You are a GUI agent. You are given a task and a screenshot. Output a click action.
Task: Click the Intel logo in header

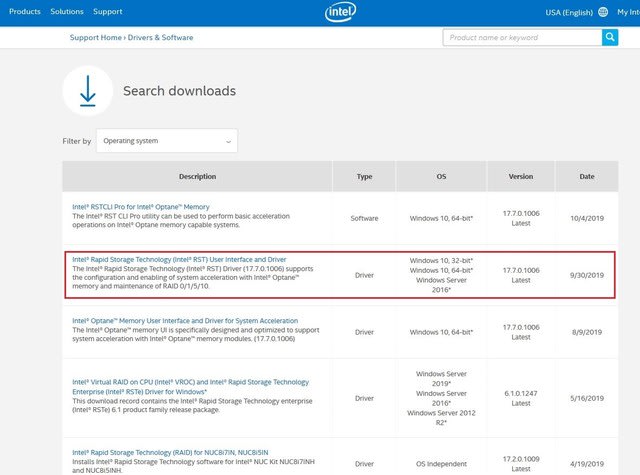coord(340,12)
